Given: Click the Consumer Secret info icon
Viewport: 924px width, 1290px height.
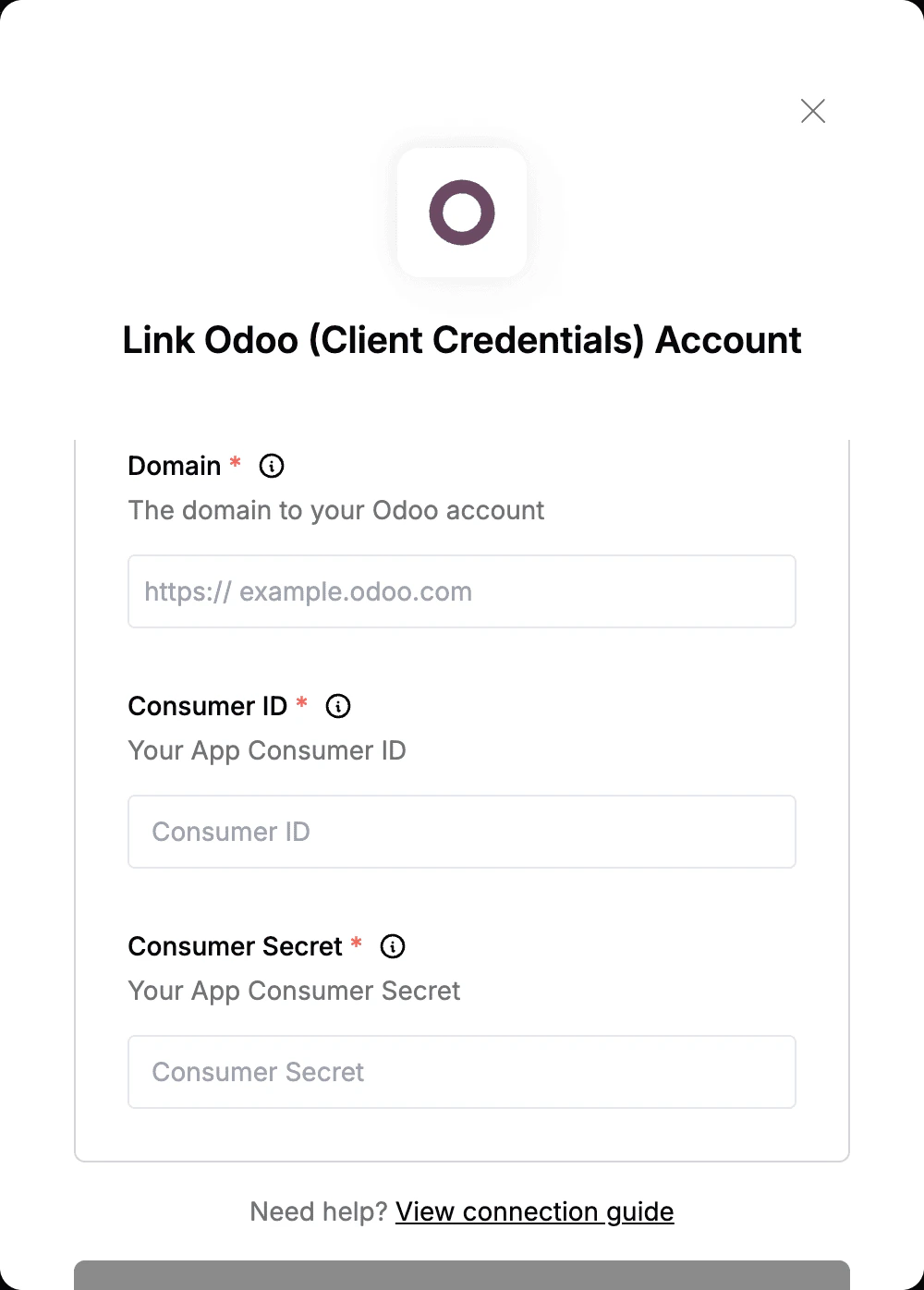Looking at the screenshot, I should click(x=393, y=946).
